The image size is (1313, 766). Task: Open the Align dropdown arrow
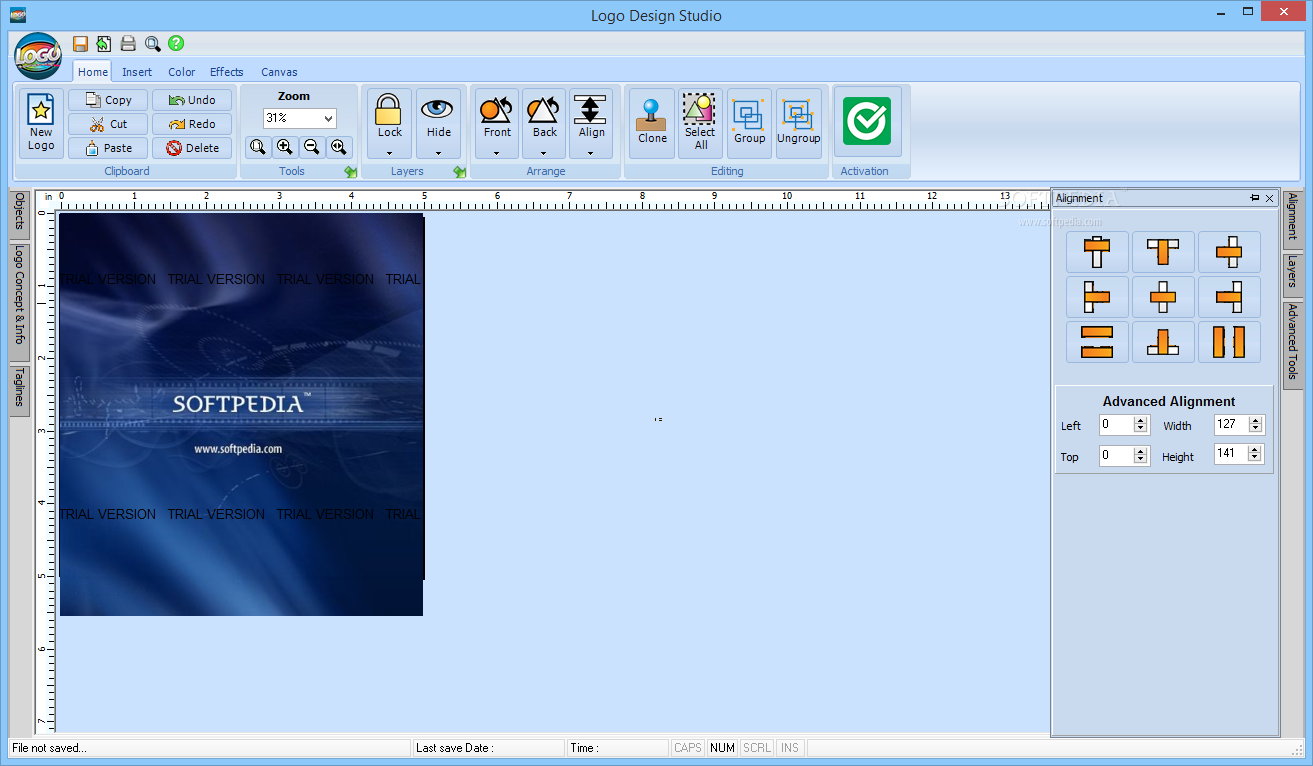(x=591, y=153)
